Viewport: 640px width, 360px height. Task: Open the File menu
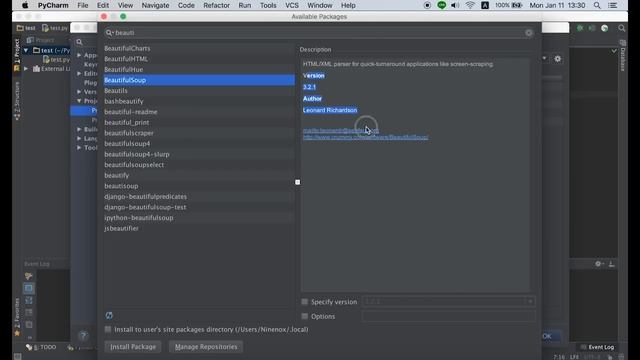click(83, 5)
